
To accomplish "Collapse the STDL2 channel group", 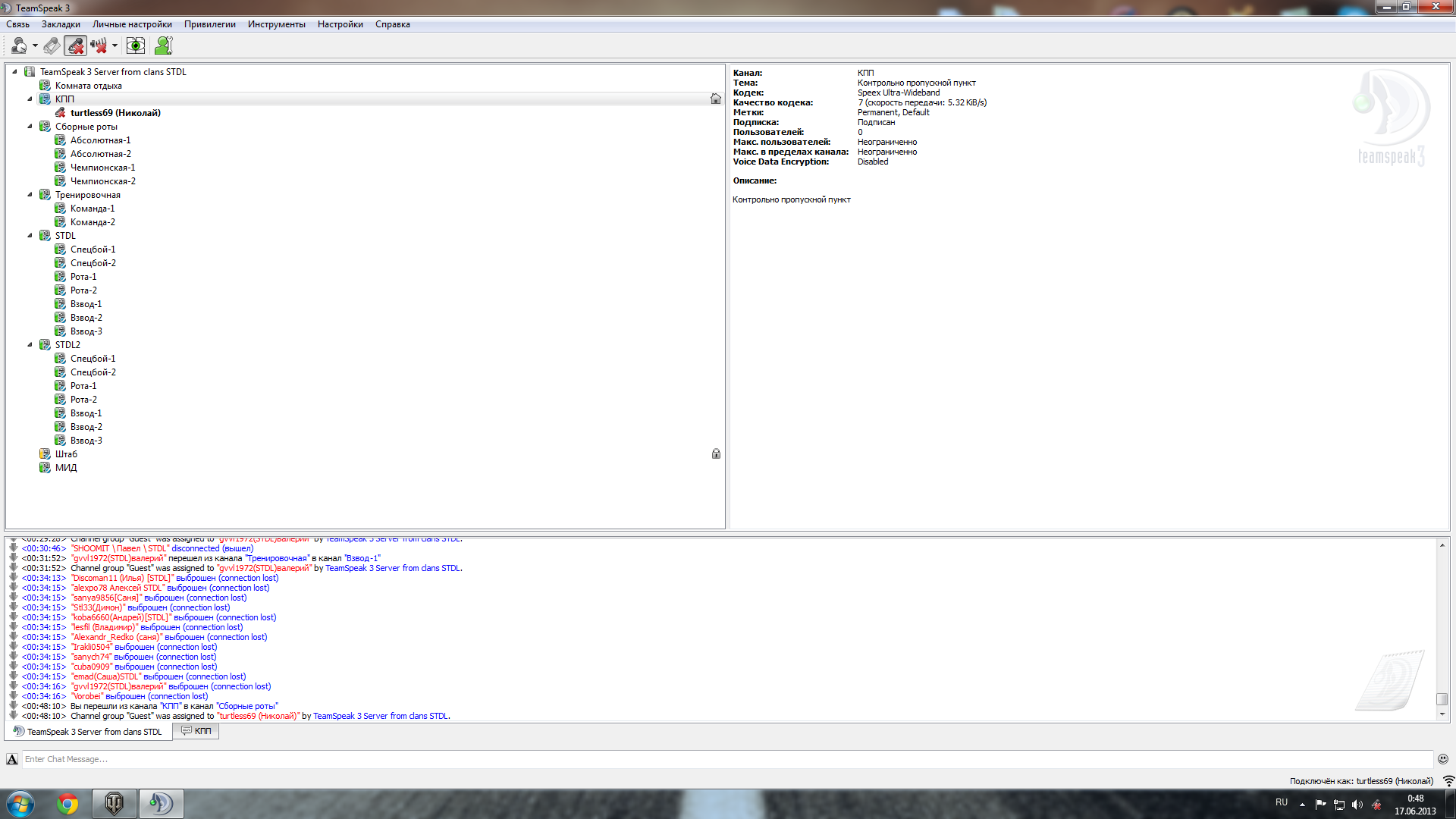I will [30, 345].
